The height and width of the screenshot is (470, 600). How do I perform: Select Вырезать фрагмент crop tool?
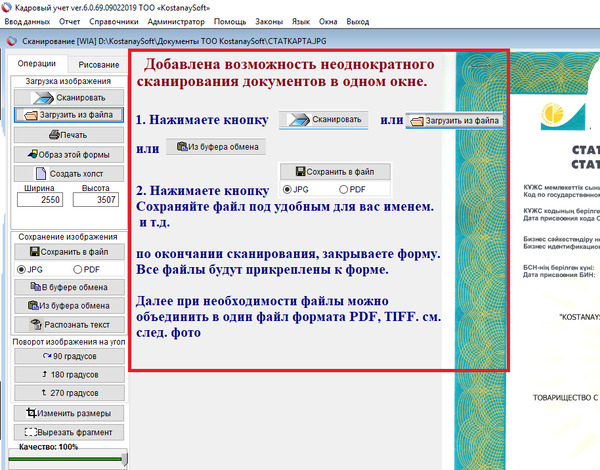point(68,432)
